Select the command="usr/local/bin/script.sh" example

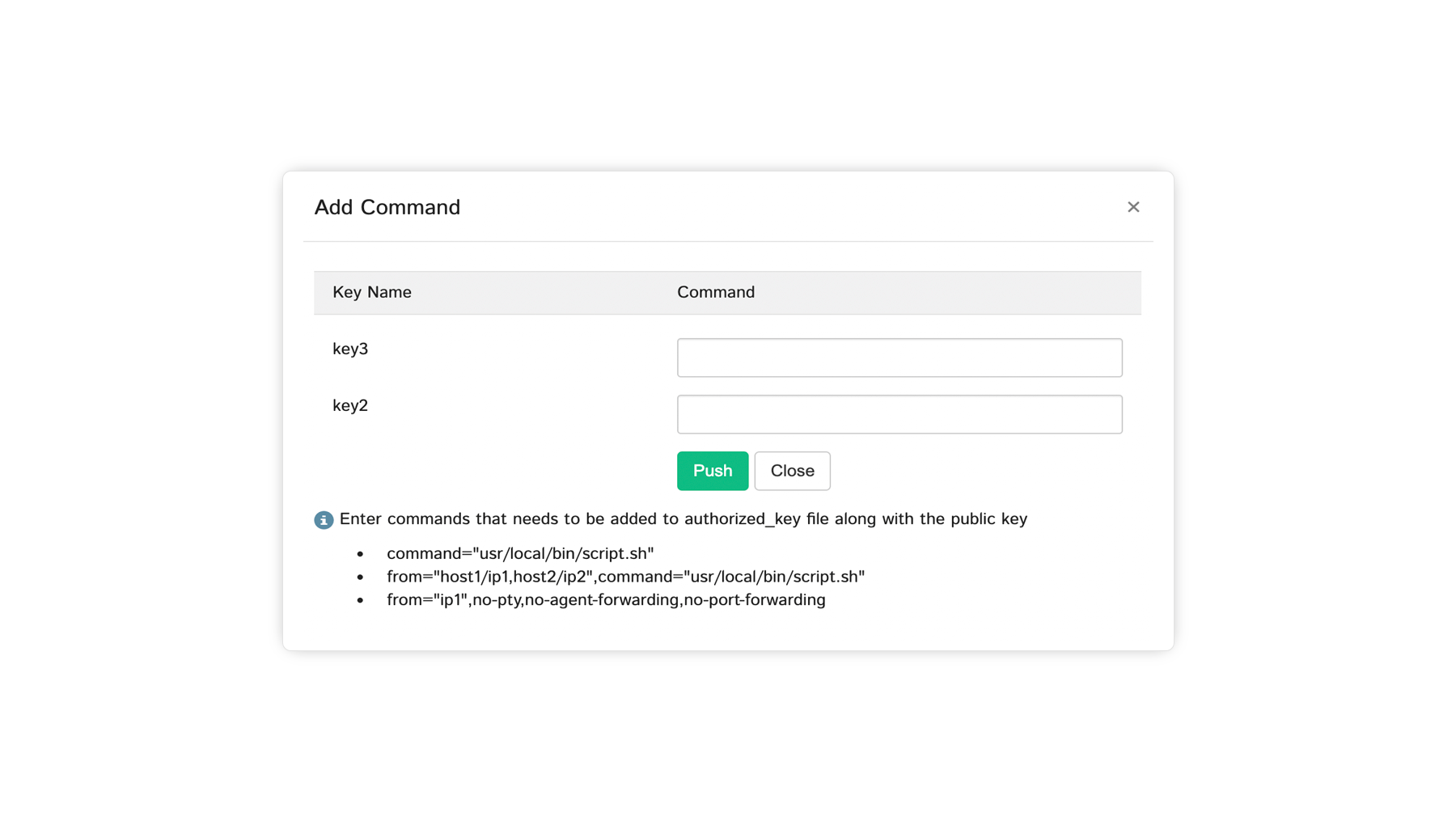pos(520,553)
